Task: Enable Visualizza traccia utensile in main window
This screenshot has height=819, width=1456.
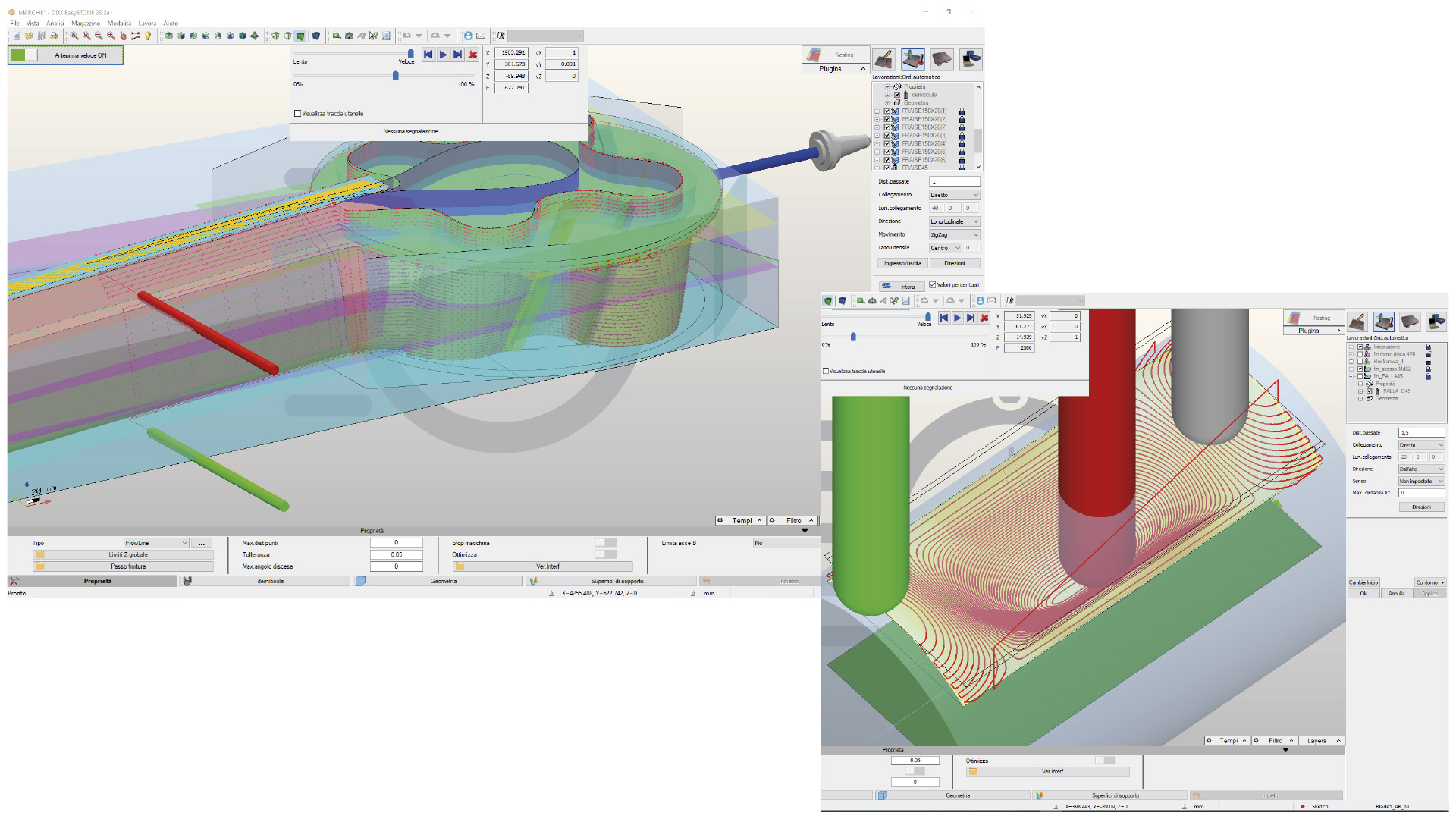Action: [297, 114]
